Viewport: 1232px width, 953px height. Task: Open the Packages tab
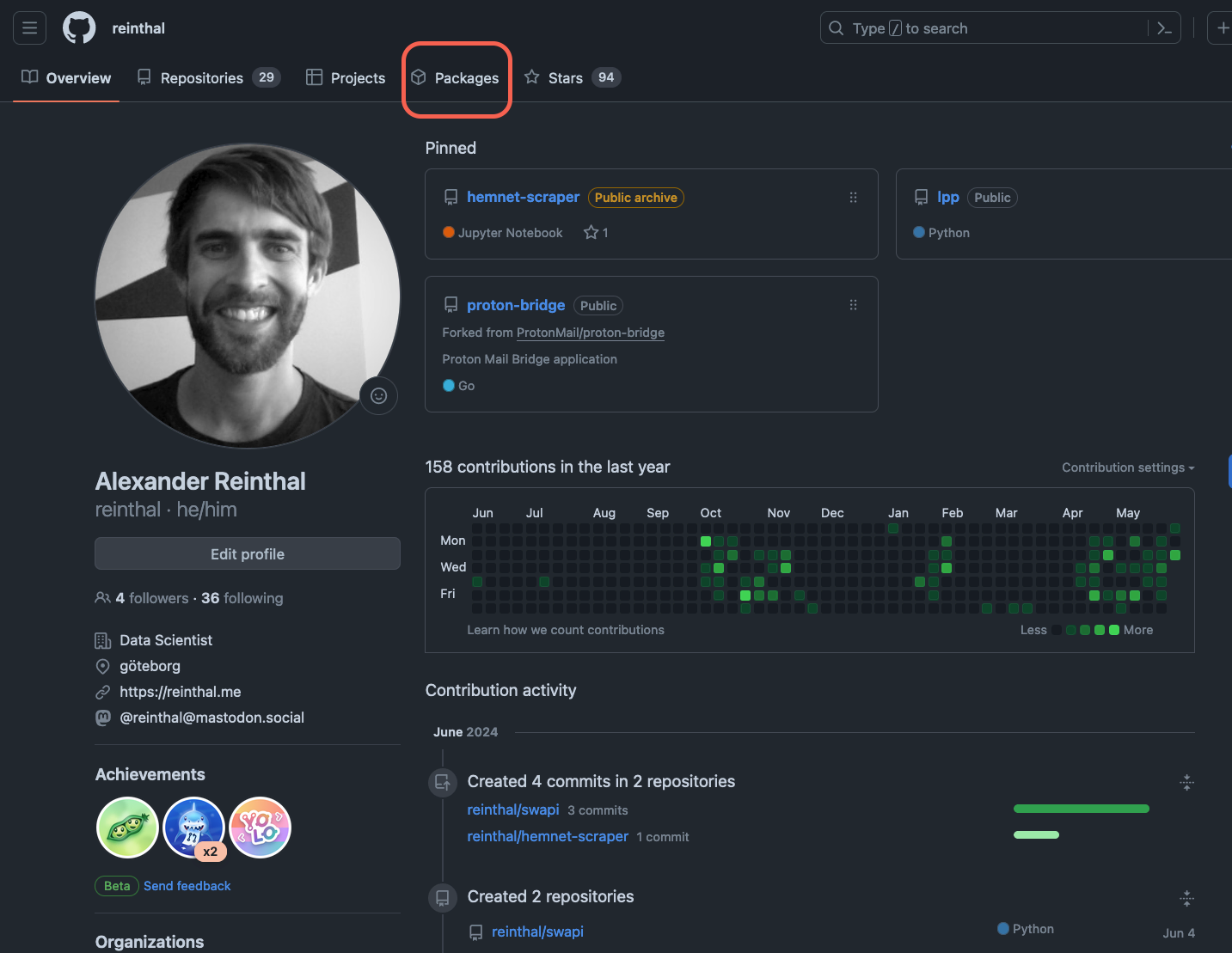[x=455, y=78]
